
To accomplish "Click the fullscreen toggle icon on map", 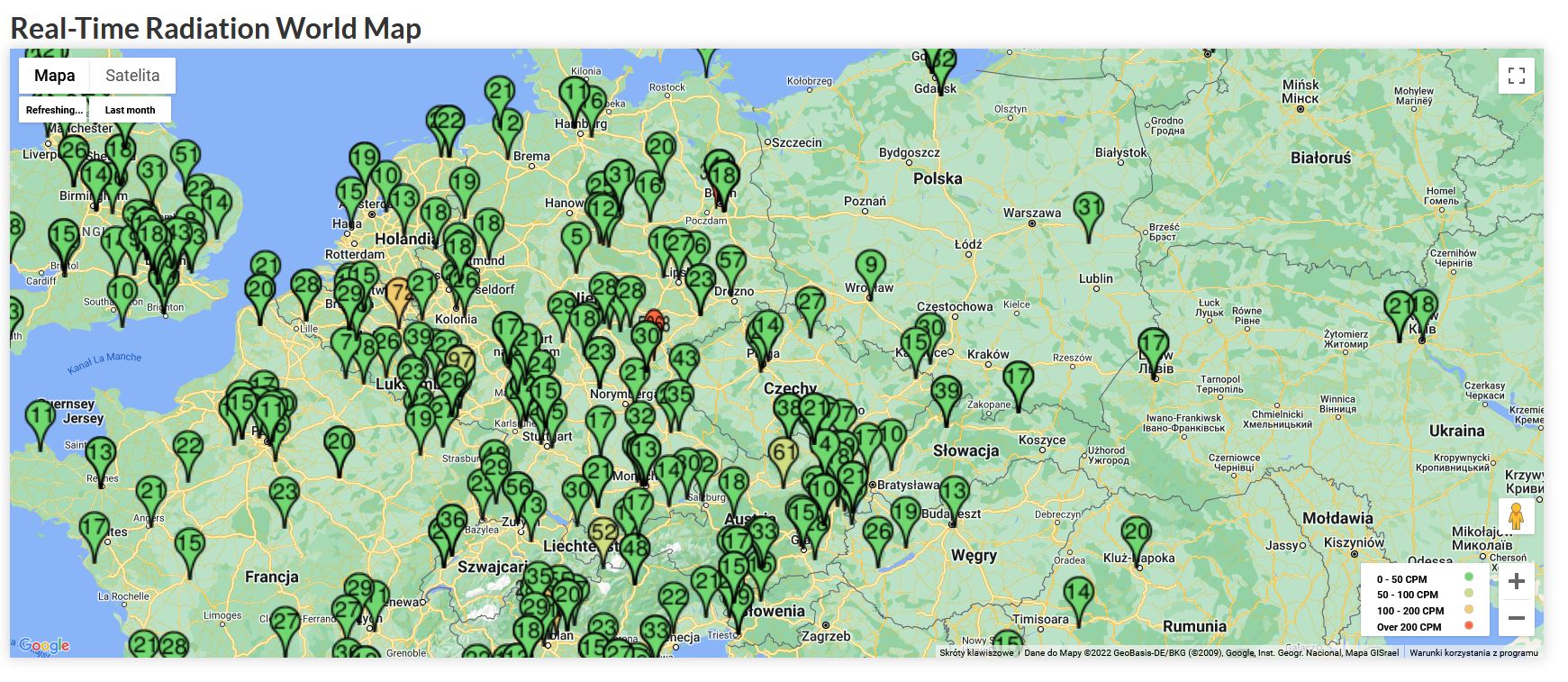I will point(1516,76).
